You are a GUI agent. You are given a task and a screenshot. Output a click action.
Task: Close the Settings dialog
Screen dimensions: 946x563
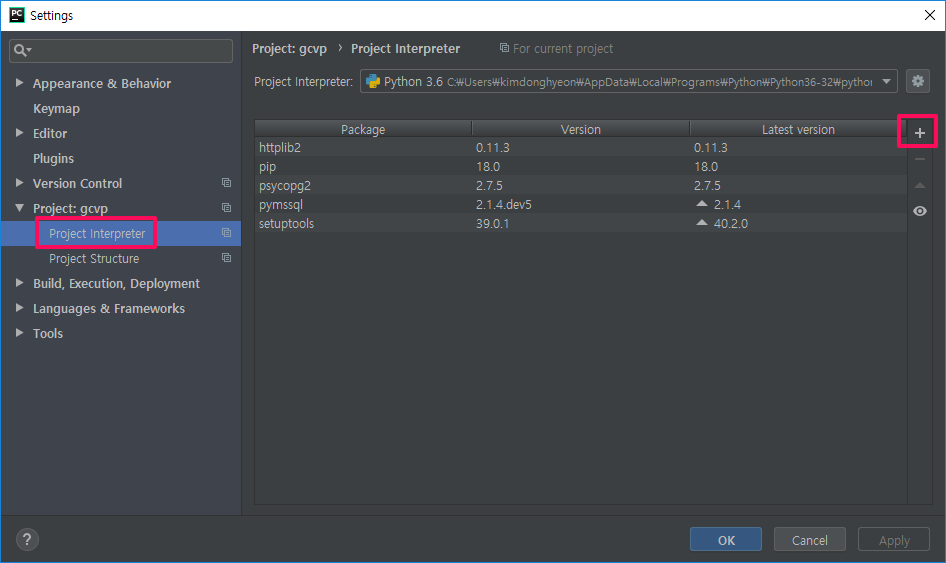tap(930, 15)
